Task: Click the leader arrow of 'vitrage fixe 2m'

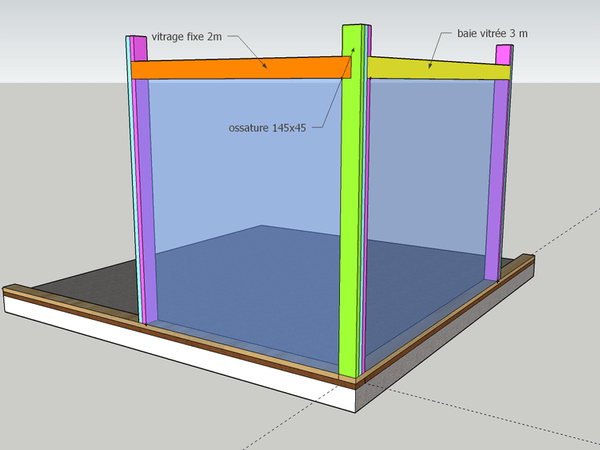Action: [250, 52]
